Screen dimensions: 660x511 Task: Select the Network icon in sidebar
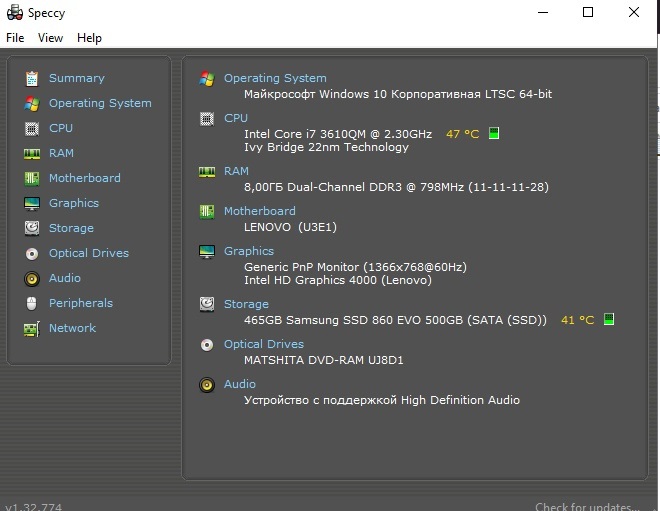pyautogui.click(x=31, y=328)
